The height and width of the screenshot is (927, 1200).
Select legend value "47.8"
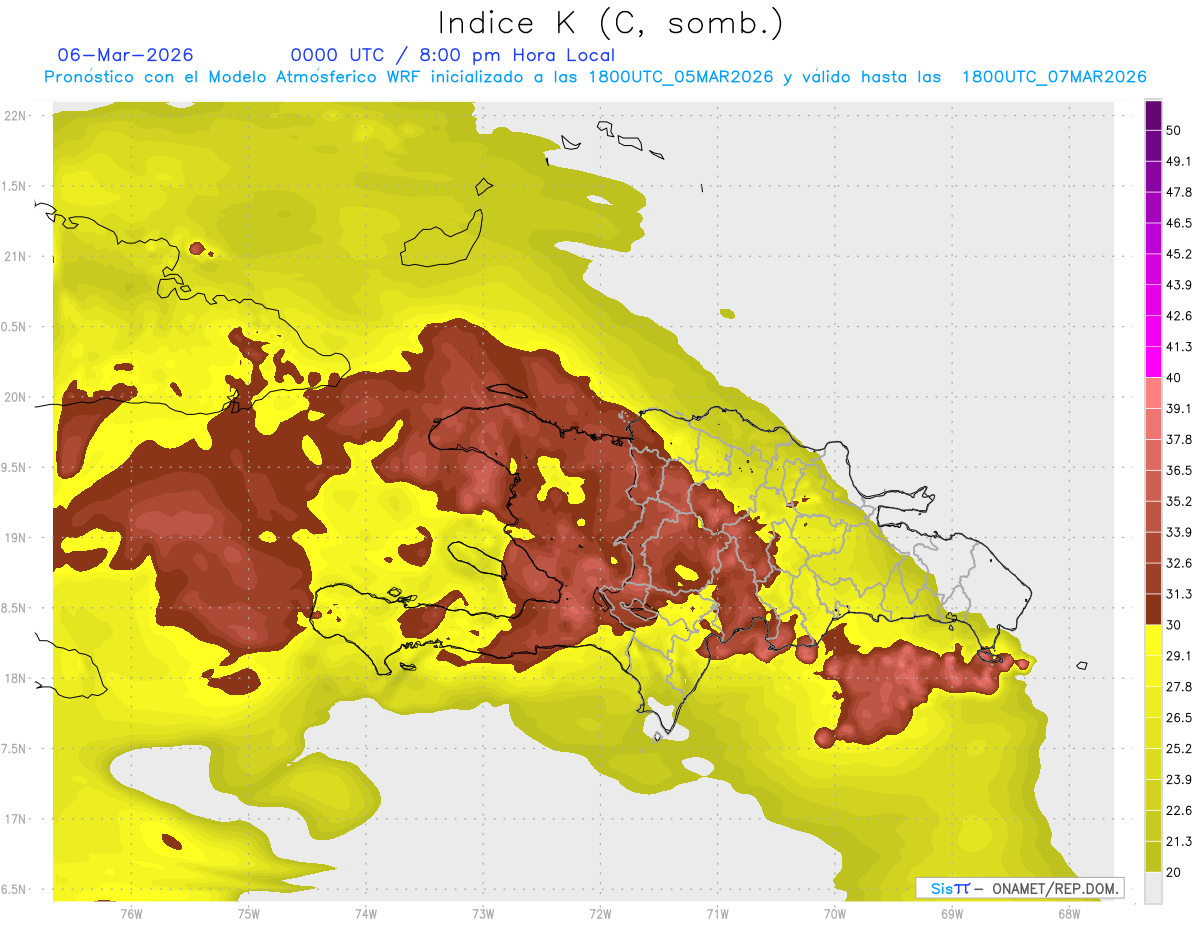[x=1179, y=192]
